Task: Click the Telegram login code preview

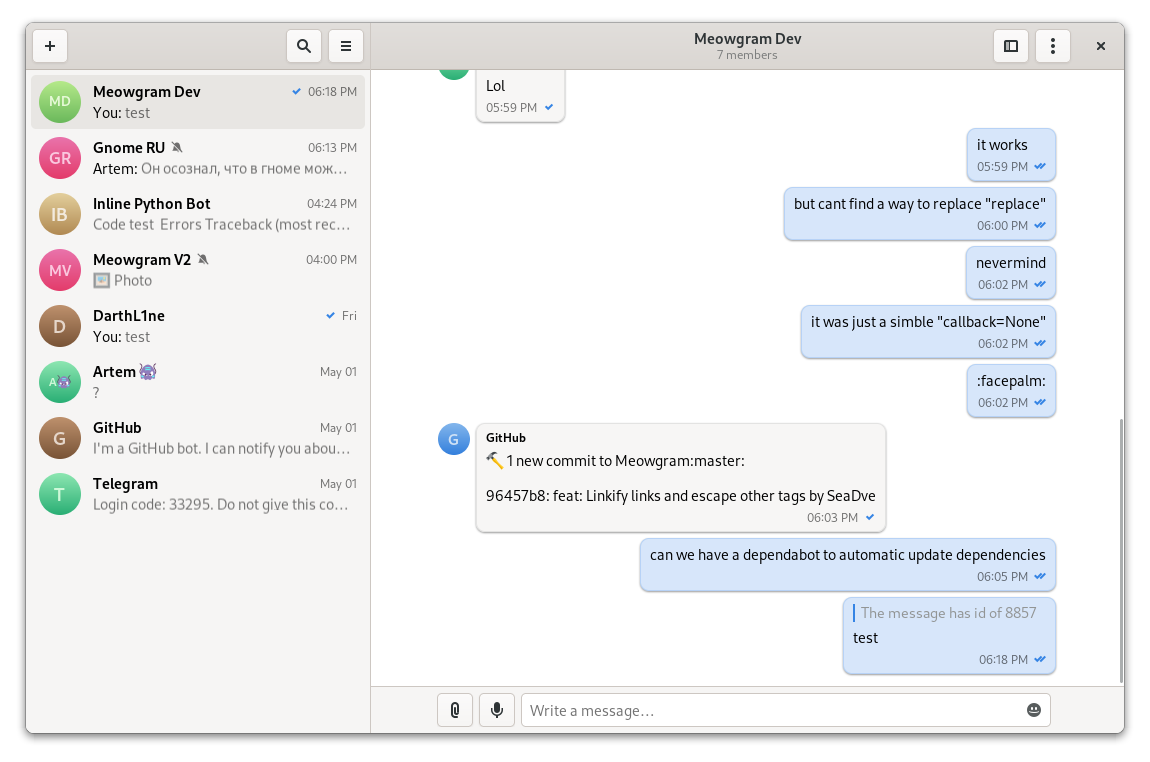Action: (x=220, y=505)
